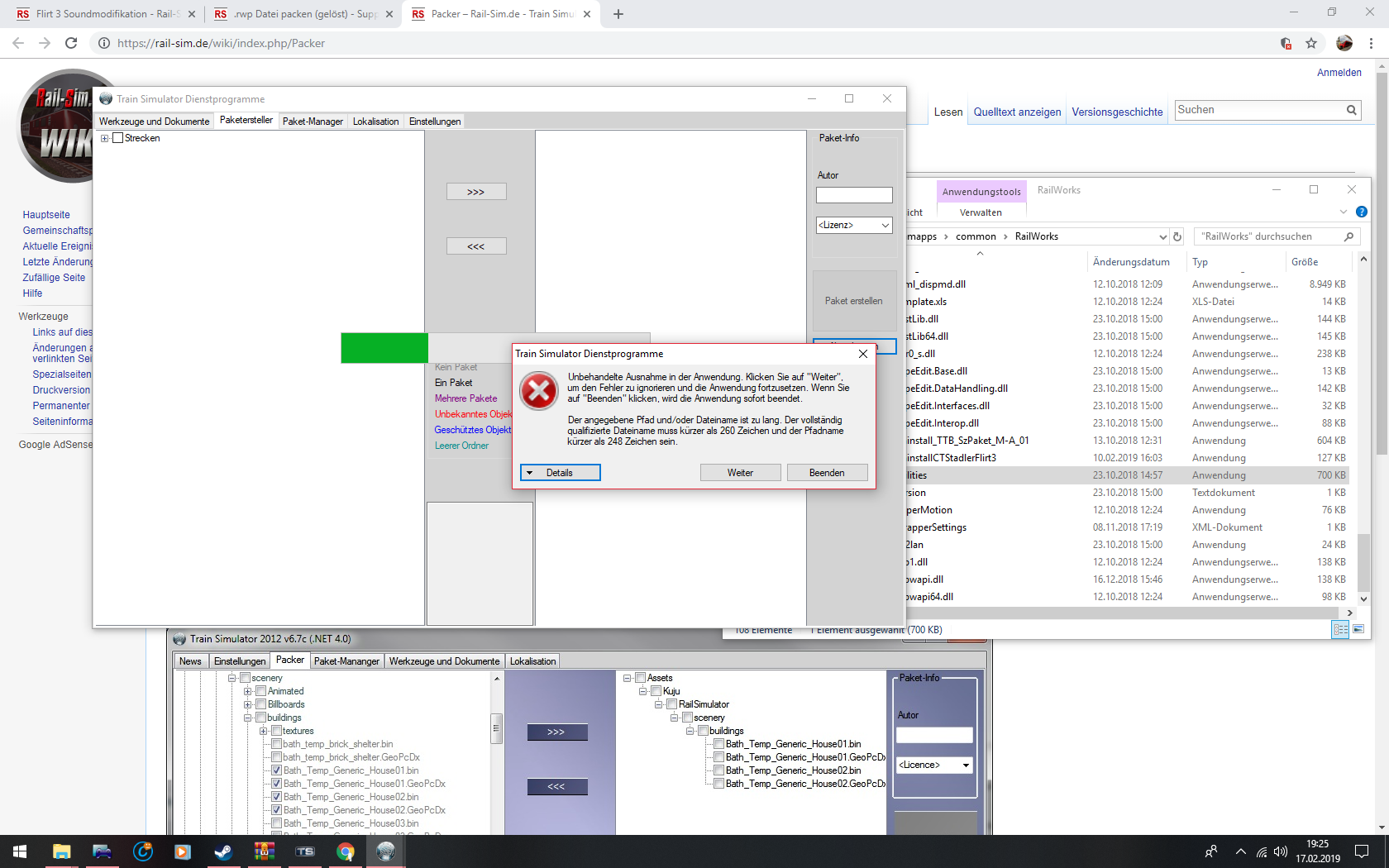Screen dimensions: 1389x868
Task: Open the Anmelden login link
Action: click(1339, 73)
